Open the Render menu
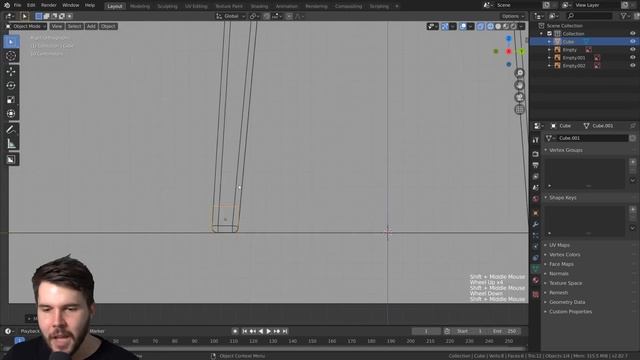Viewport: 640px width, 360px height. point(49,5)
